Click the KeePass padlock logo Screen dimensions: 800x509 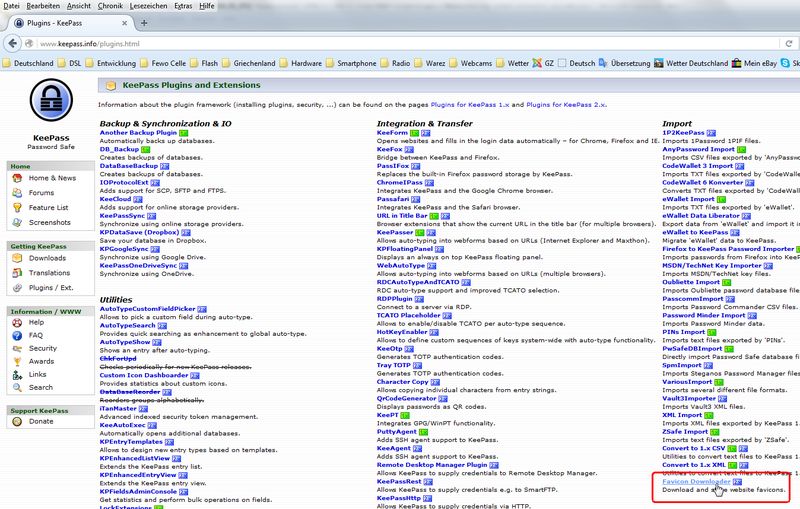tap(51, 99)
